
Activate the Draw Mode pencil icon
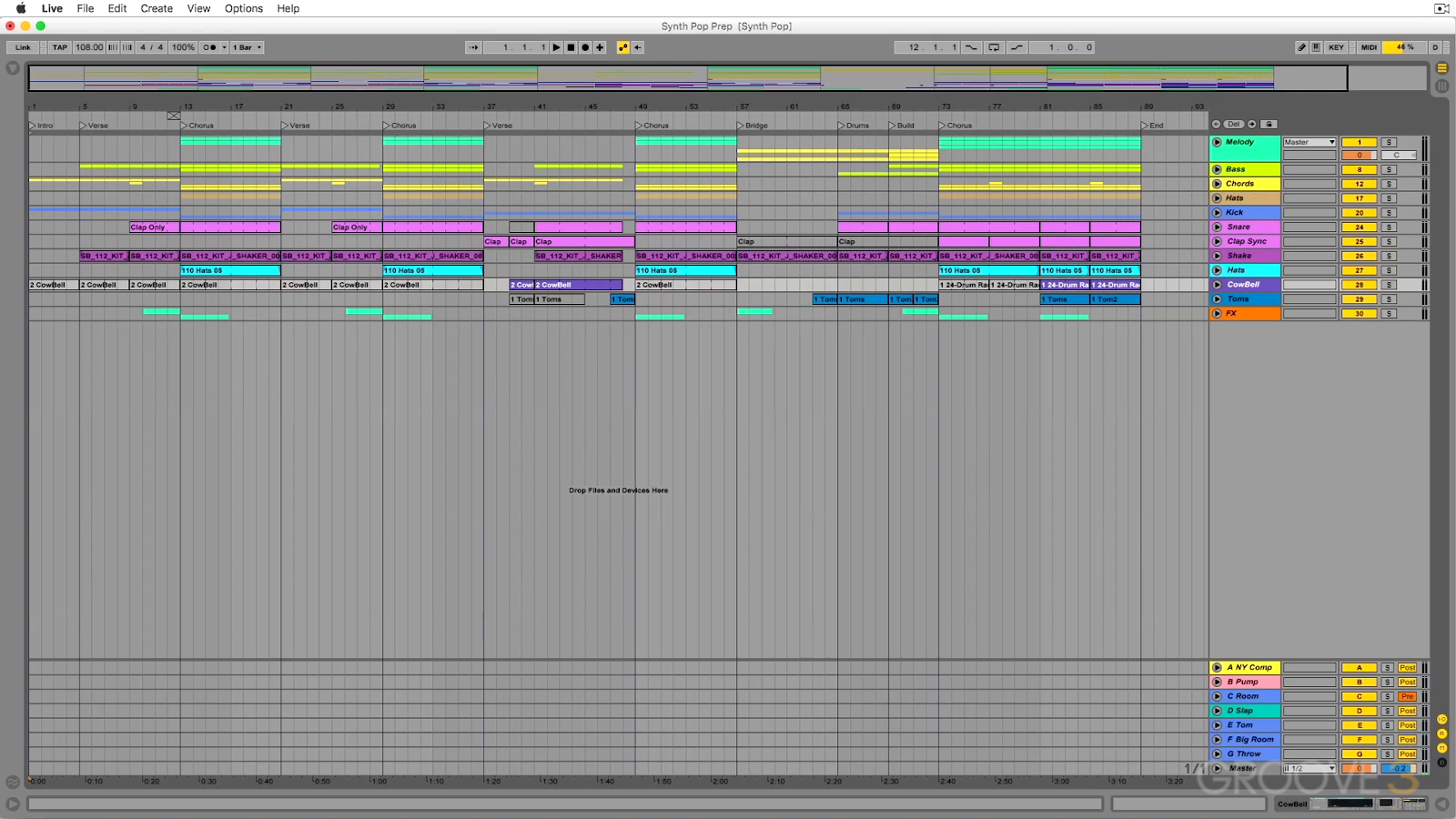(1301, 47)
